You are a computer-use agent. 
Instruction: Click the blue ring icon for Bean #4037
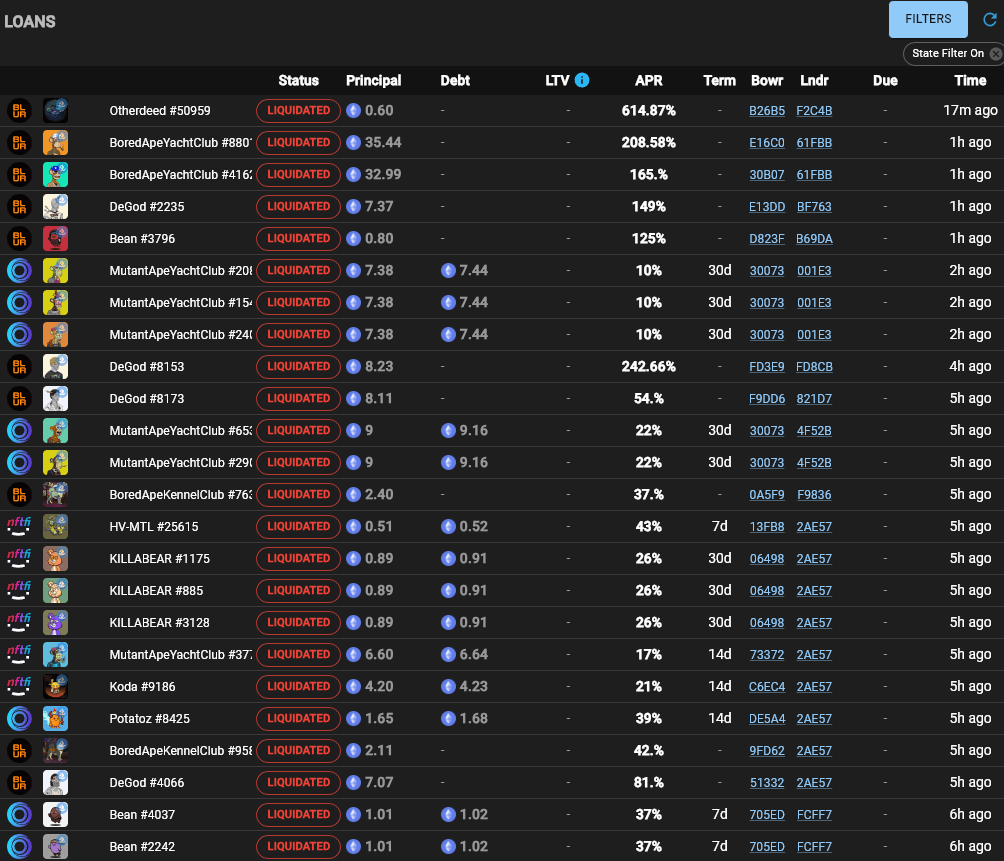click(x=19, y=814)
